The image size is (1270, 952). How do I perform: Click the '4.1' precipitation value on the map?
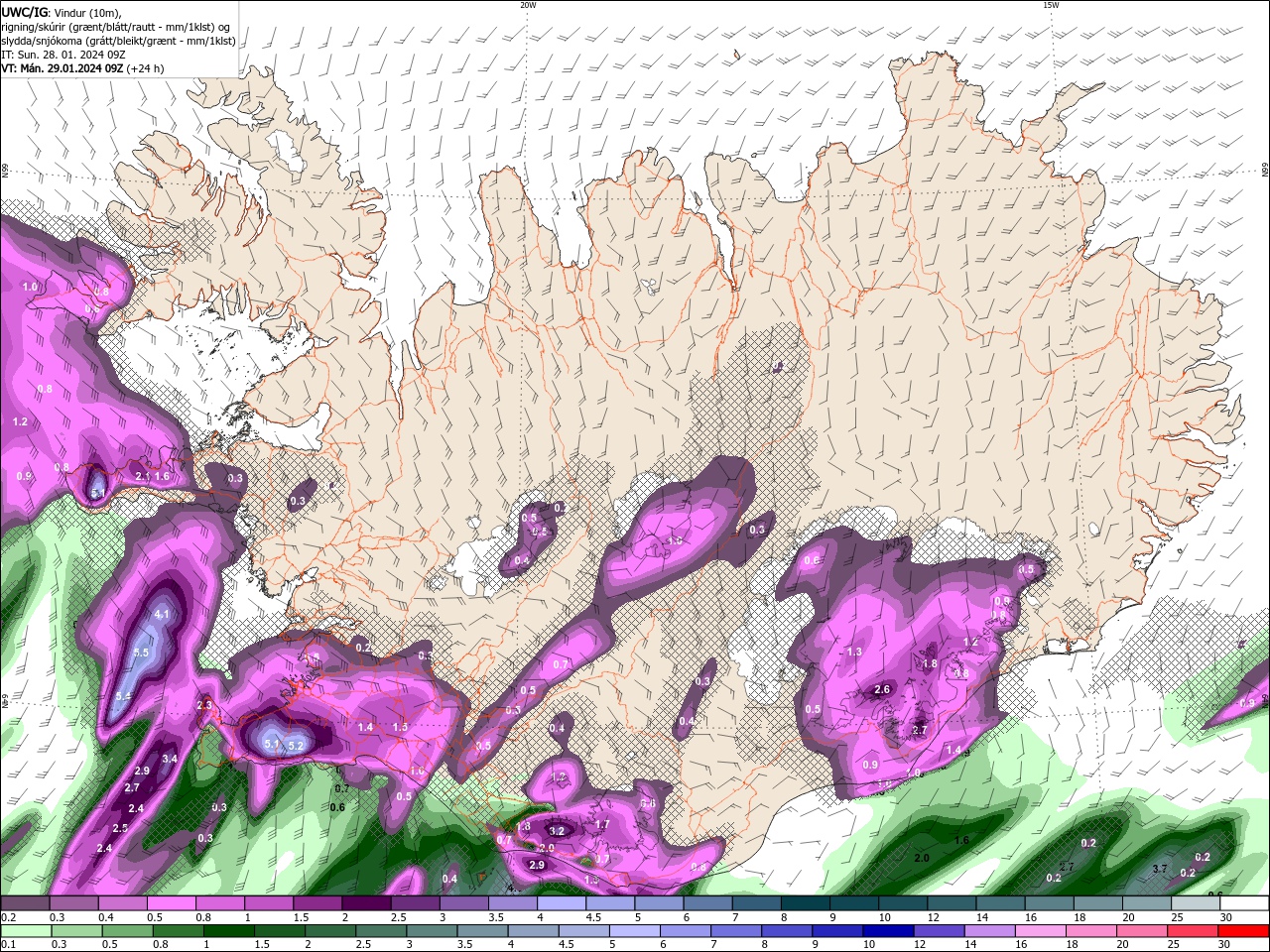(163, 615)
